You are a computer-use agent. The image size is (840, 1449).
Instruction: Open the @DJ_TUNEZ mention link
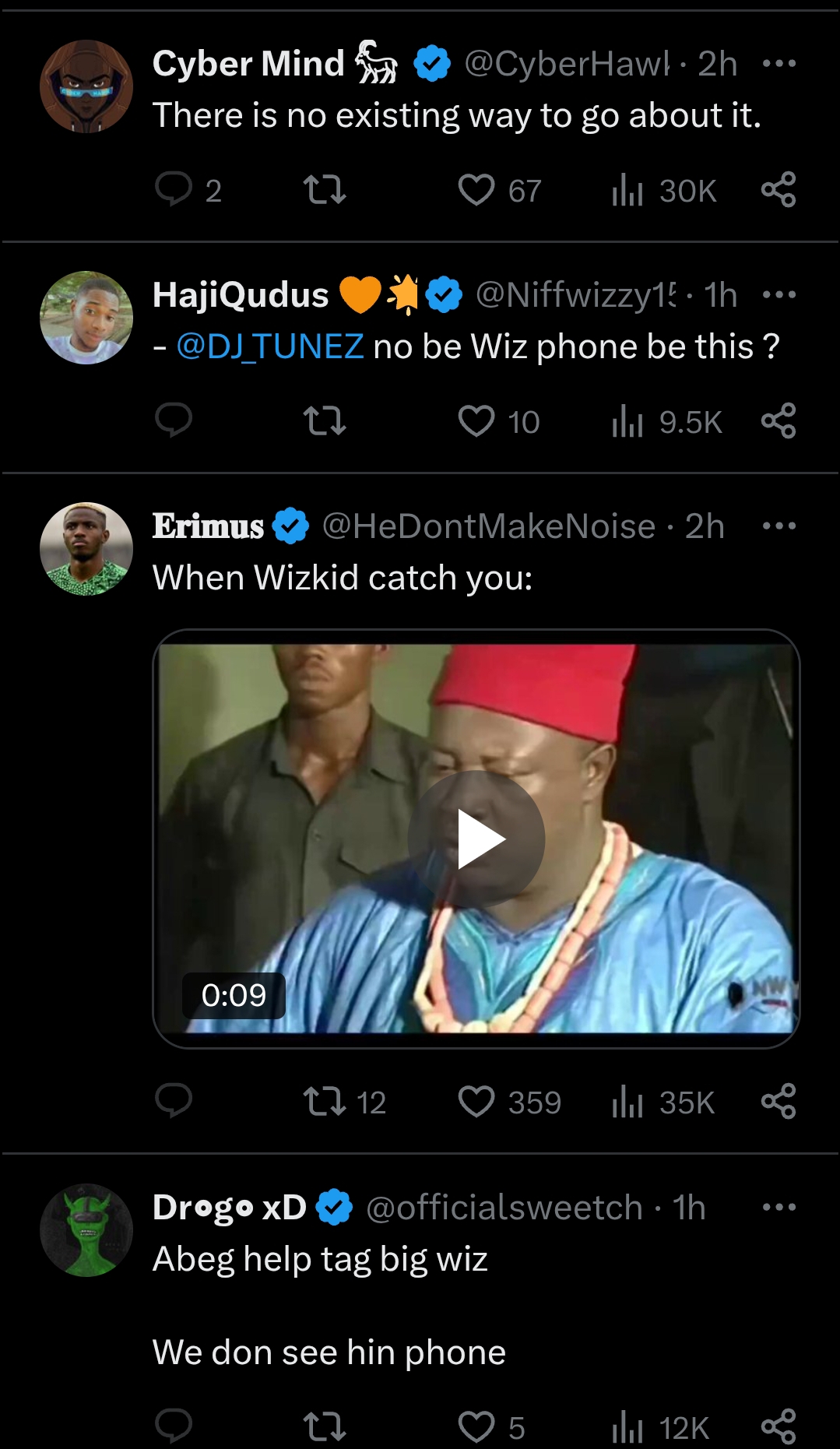270,346
